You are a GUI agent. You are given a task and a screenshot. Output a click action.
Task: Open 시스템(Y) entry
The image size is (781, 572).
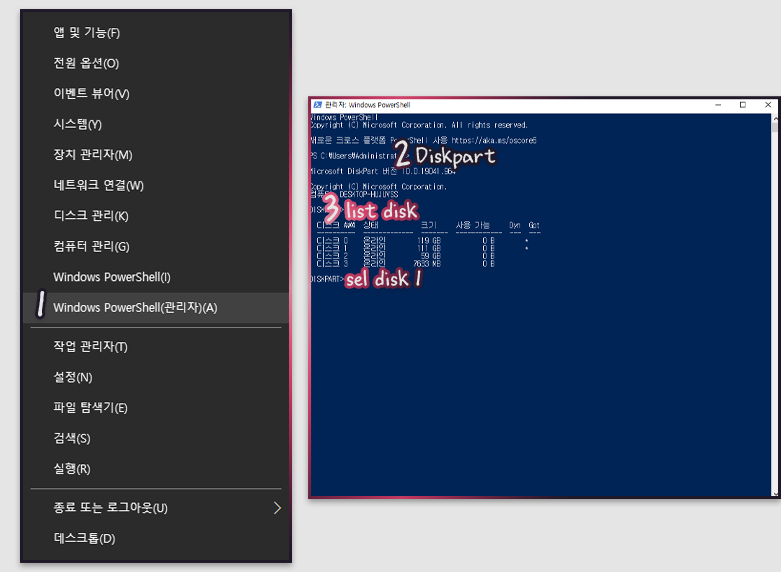156,124
